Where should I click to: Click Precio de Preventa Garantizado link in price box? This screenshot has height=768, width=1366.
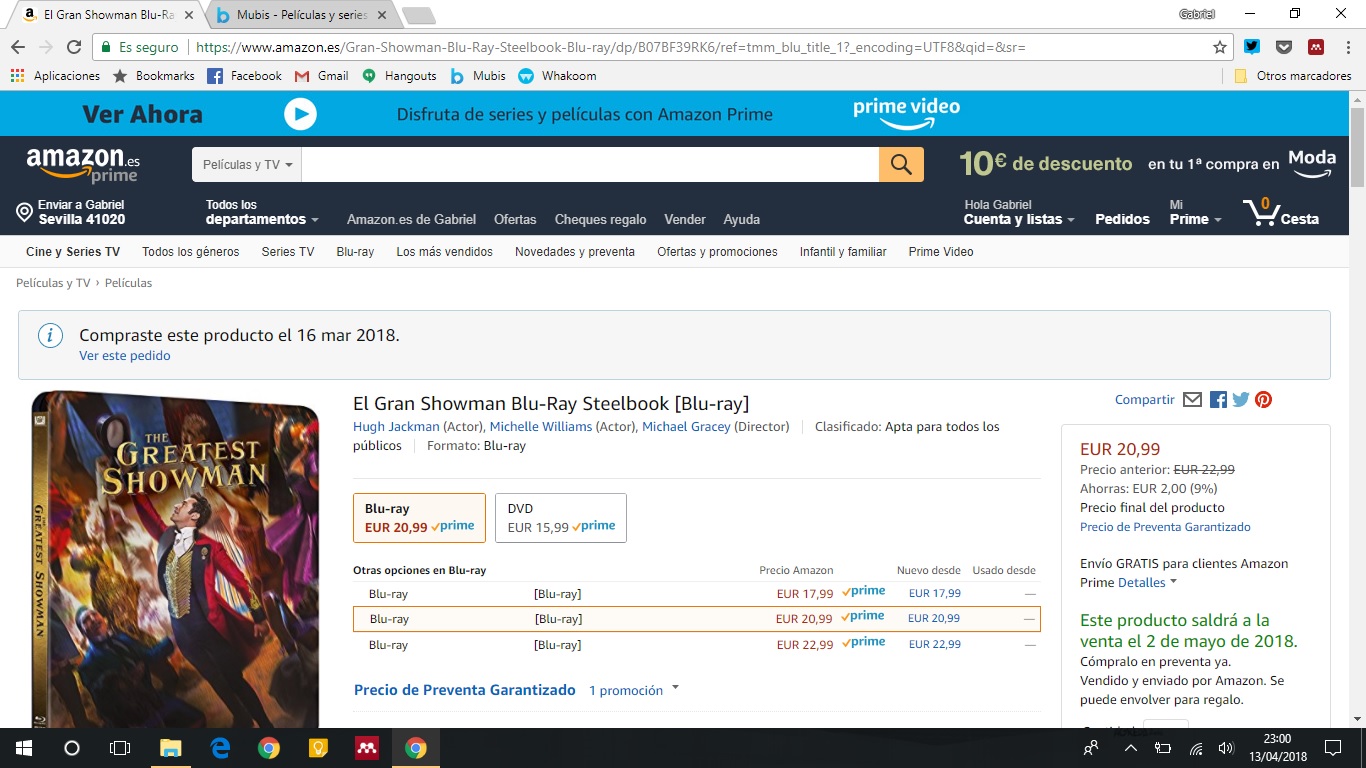(1165, 527)
